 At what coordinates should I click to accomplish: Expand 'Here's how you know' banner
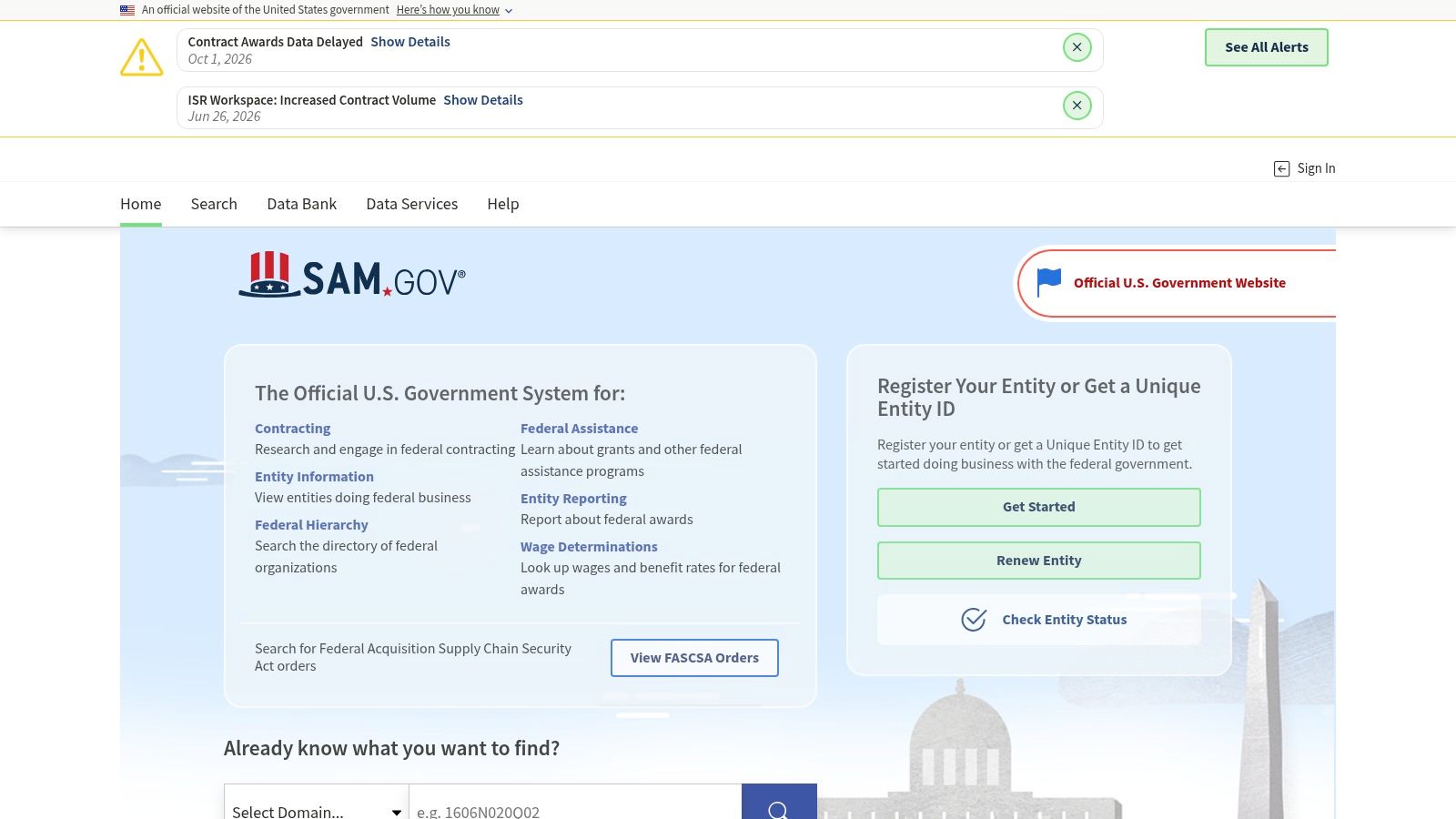point(454,10)
